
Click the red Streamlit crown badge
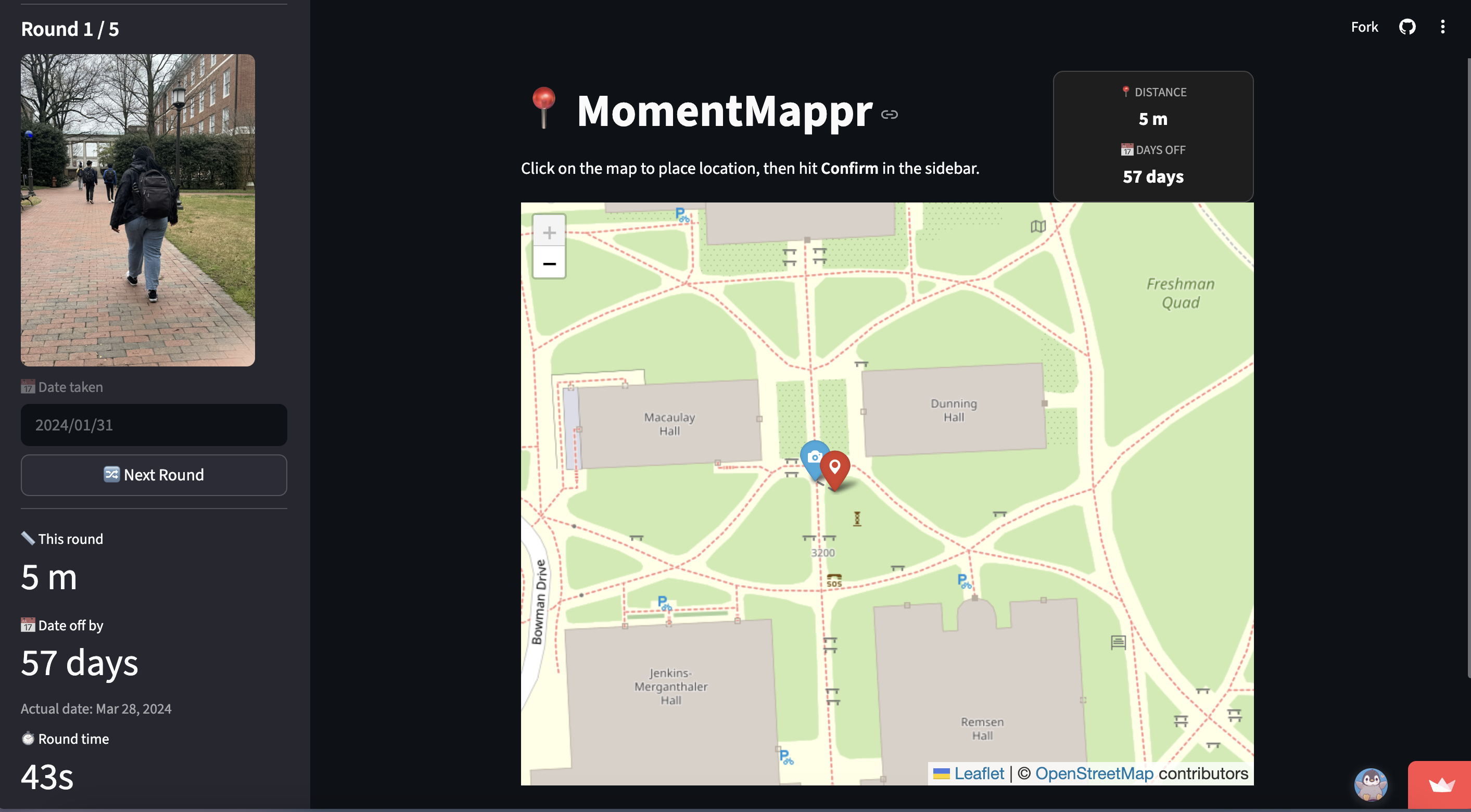pos(1441,785)
